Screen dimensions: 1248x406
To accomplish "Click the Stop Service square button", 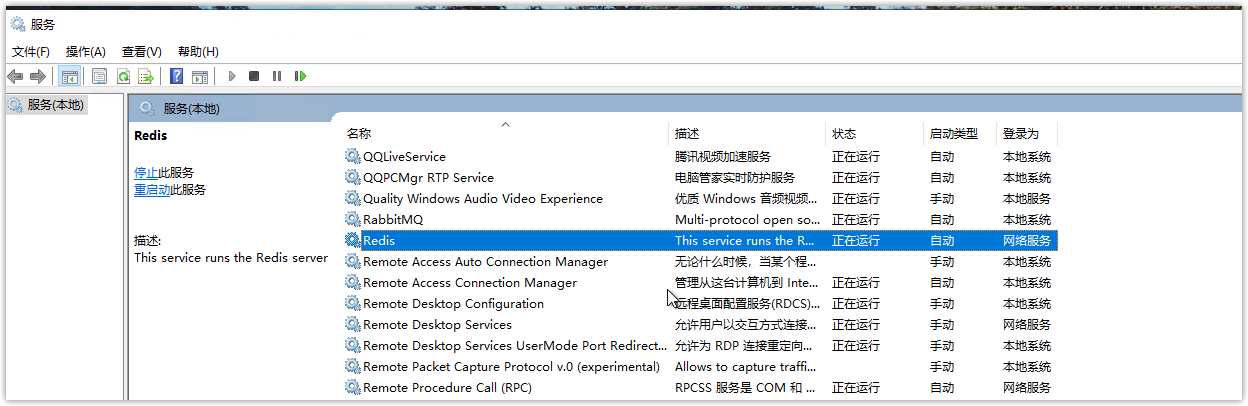I will click(254, 76).
